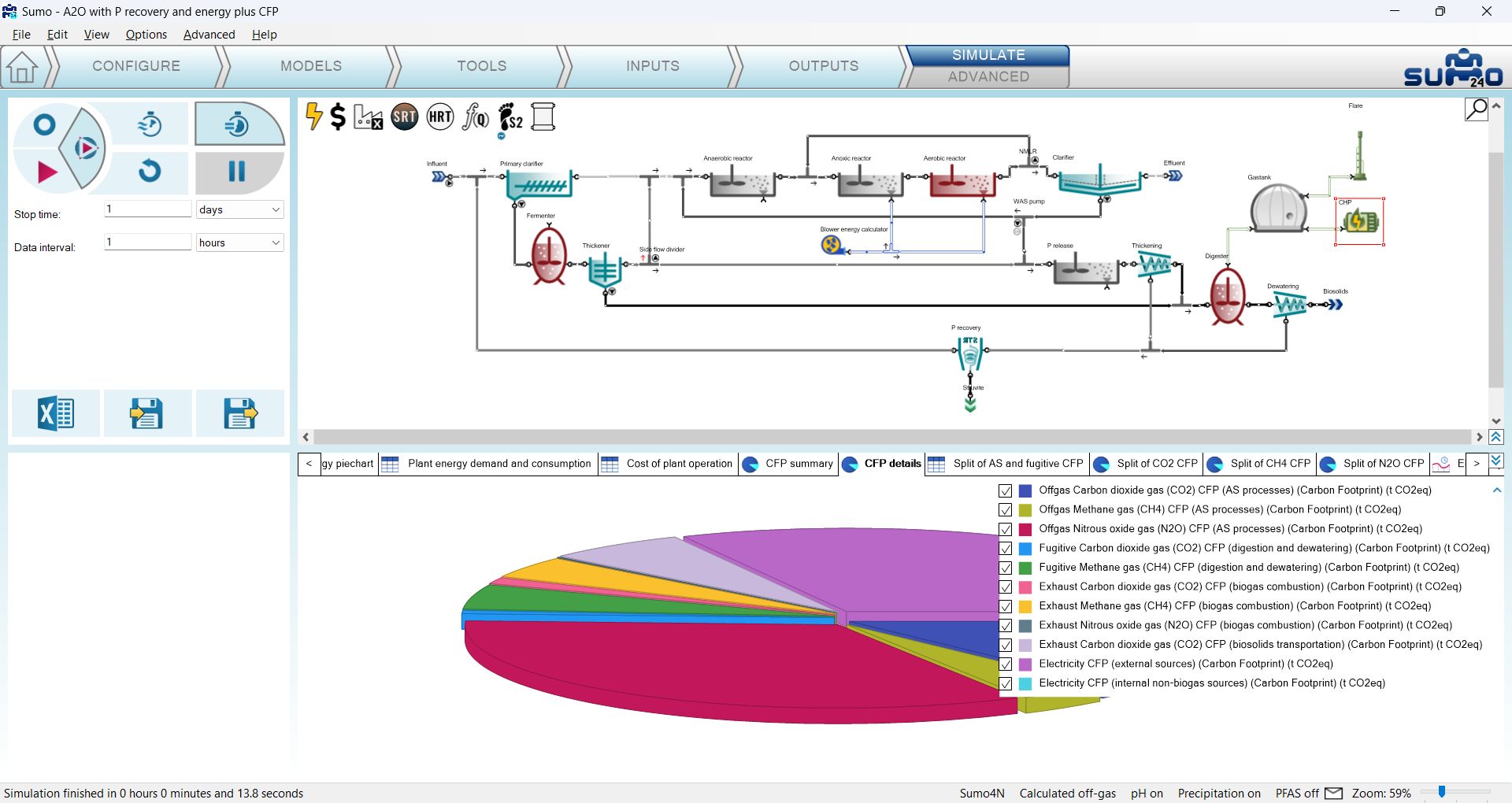1512x803 pixels.
Task: Open the f(Q) flow function tool
Action: 476,117
